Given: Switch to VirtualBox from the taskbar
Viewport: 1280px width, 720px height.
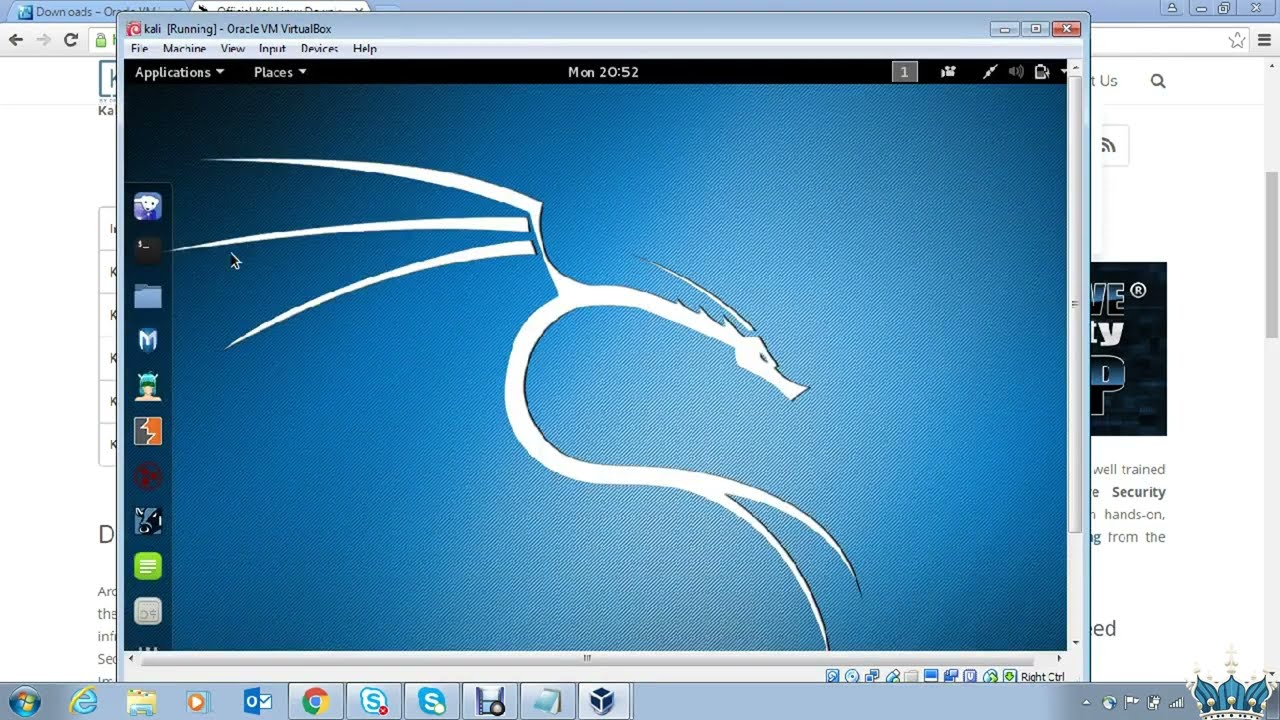Looking at the screenshot, I should point(602,702).
